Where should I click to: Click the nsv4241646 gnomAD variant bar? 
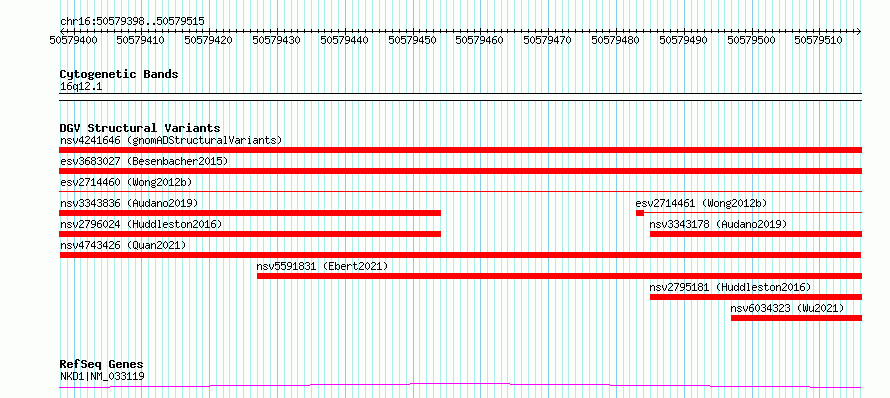[460, 150]
